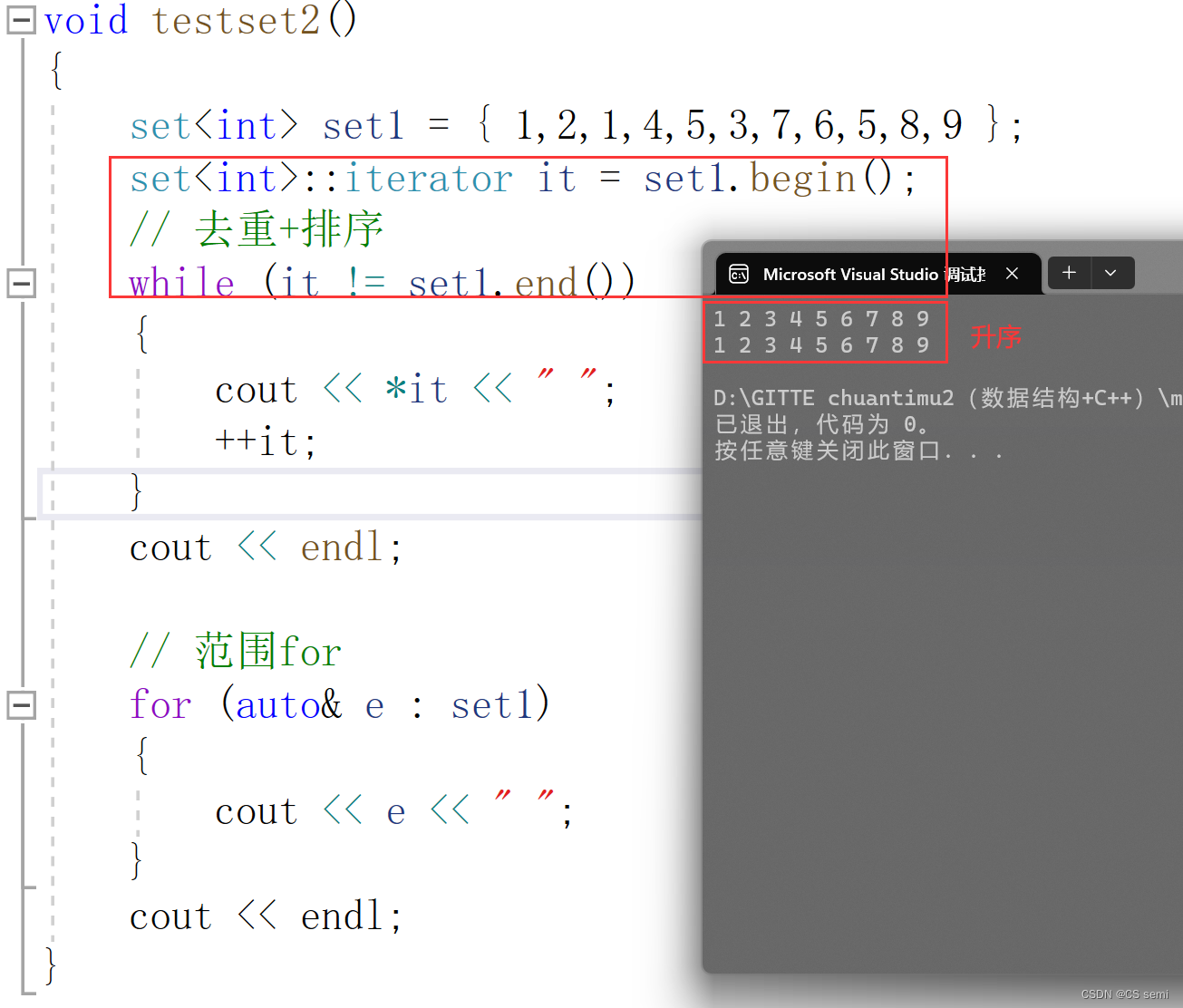Click the 'while (it != set1.end())' line
The width and height of the screenshot is (1183, 1008).
382,283
